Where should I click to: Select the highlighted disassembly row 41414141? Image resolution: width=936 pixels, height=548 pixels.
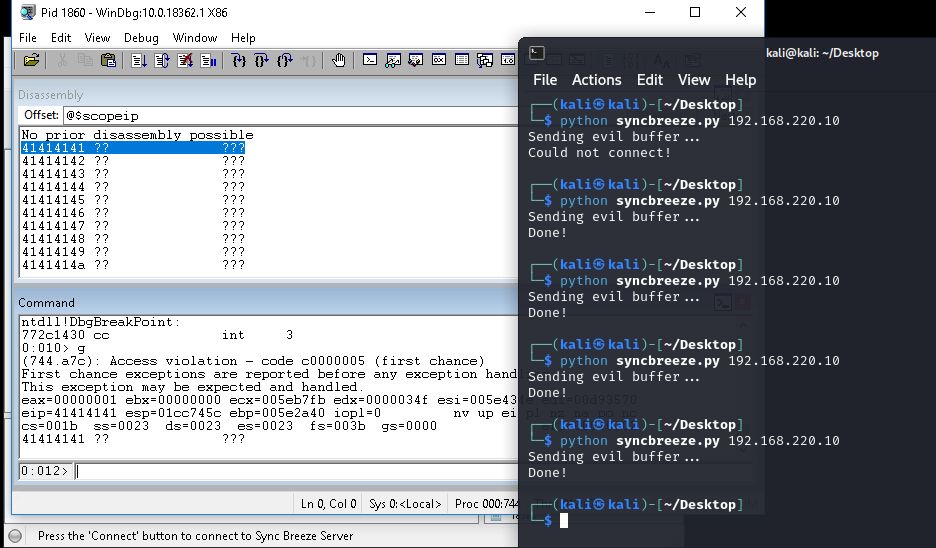point(133,147)
